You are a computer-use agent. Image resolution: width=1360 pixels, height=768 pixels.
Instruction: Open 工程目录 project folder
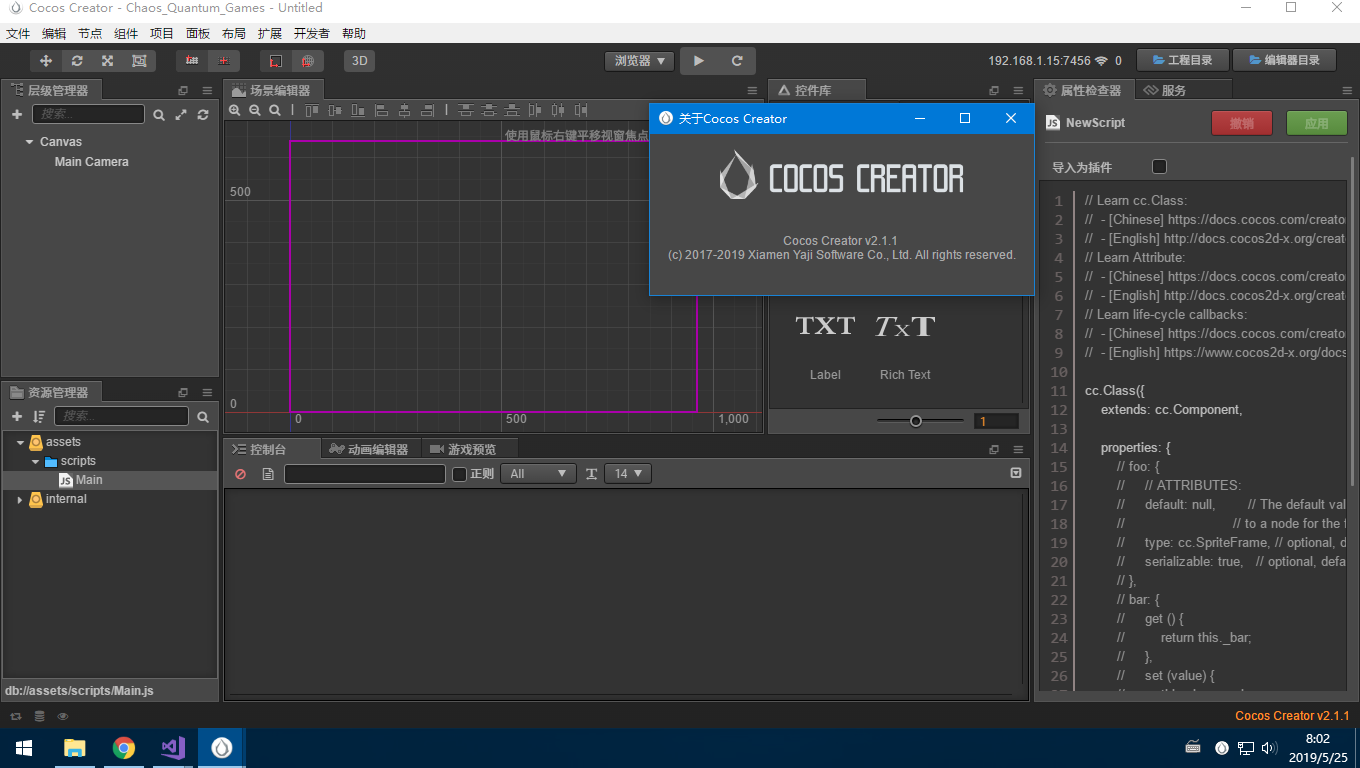[x=1184, y=60]
